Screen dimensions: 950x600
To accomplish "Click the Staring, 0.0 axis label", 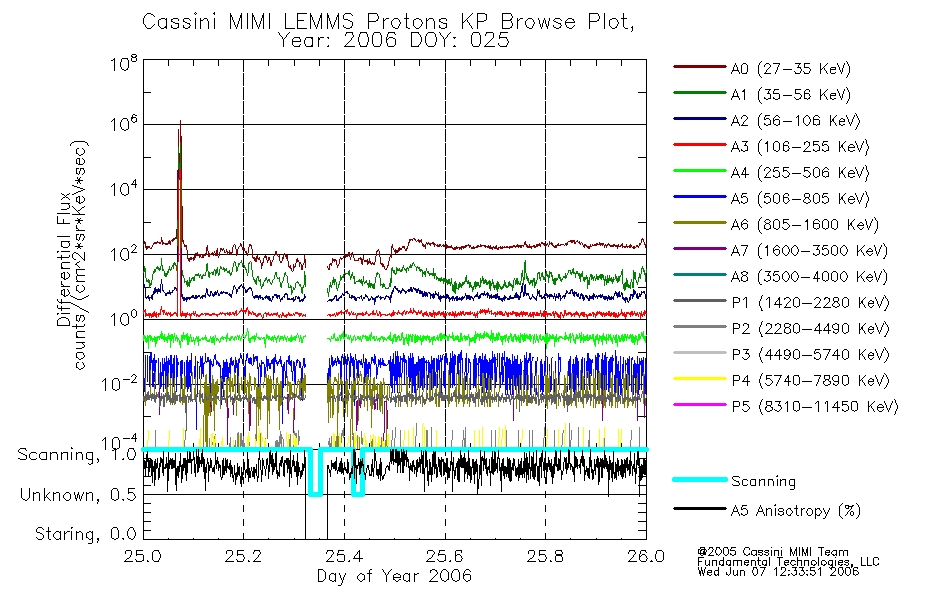I will point(85,534).
